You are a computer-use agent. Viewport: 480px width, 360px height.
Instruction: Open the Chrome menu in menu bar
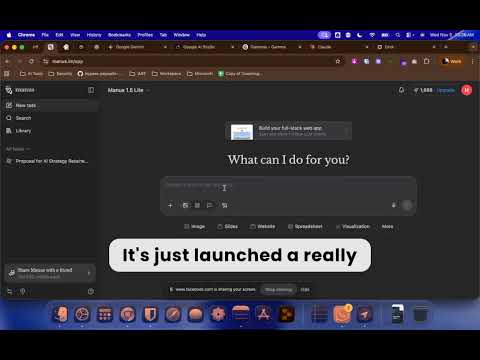26,35
